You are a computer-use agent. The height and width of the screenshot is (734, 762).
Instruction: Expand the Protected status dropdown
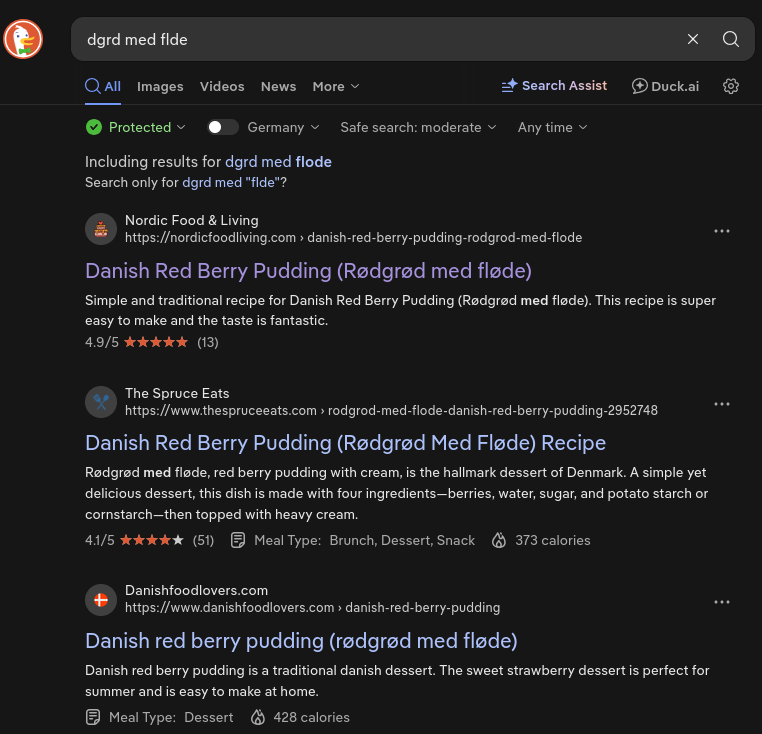[136, 127]
